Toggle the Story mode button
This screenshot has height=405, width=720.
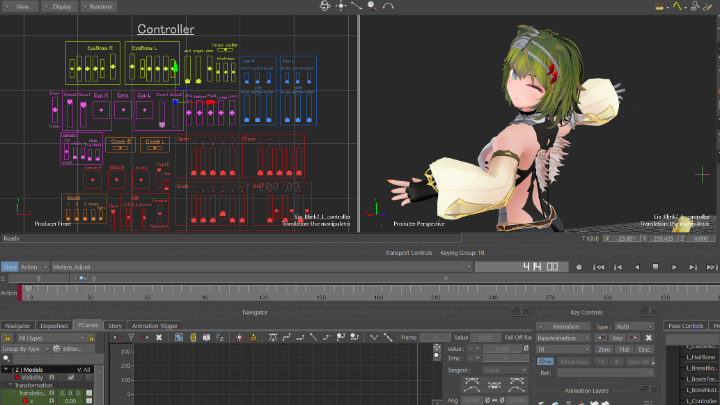click(9, 267)
